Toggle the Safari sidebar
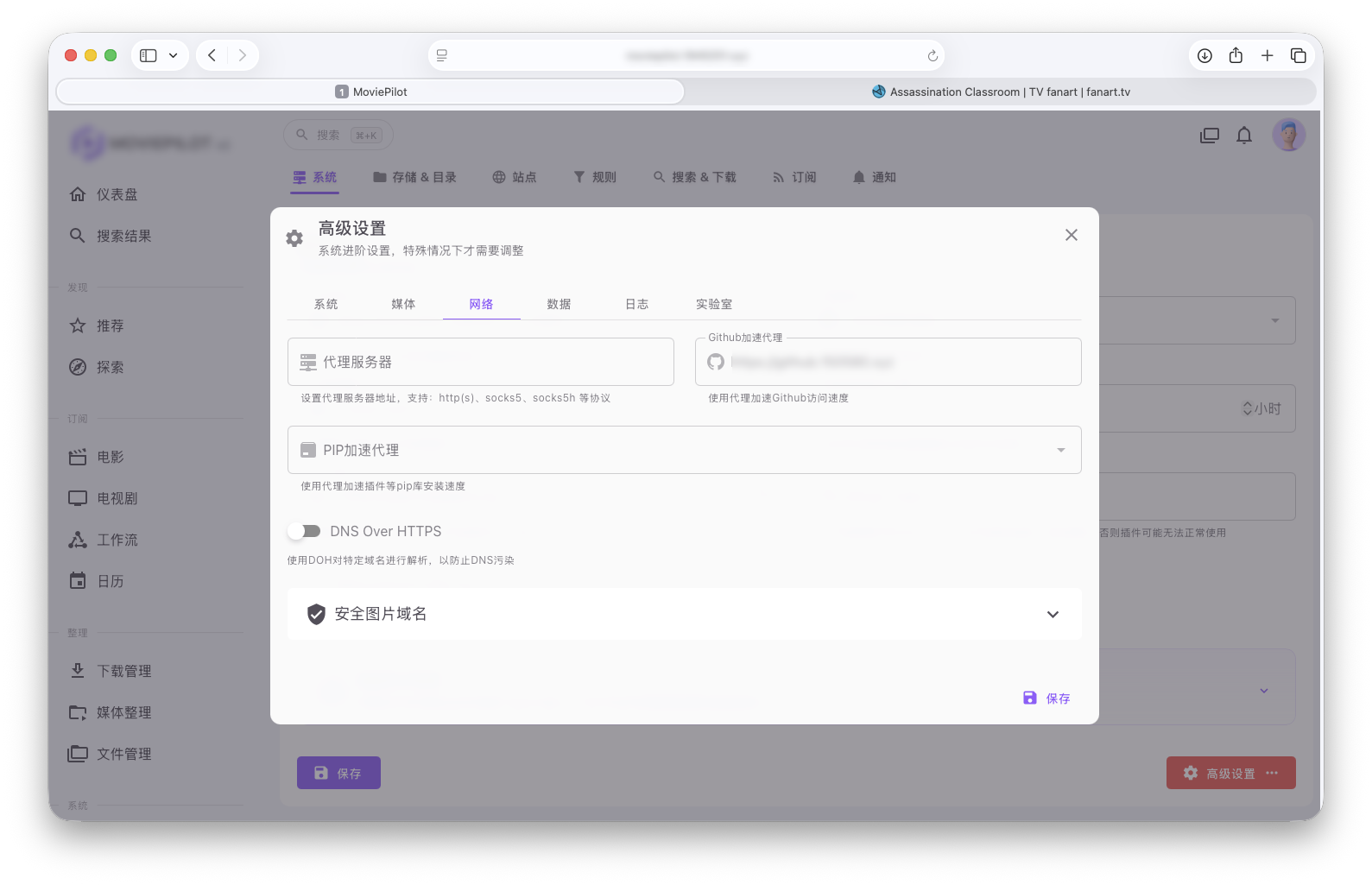The width and height of the screenshot is (1372, 885). (149, 55)
